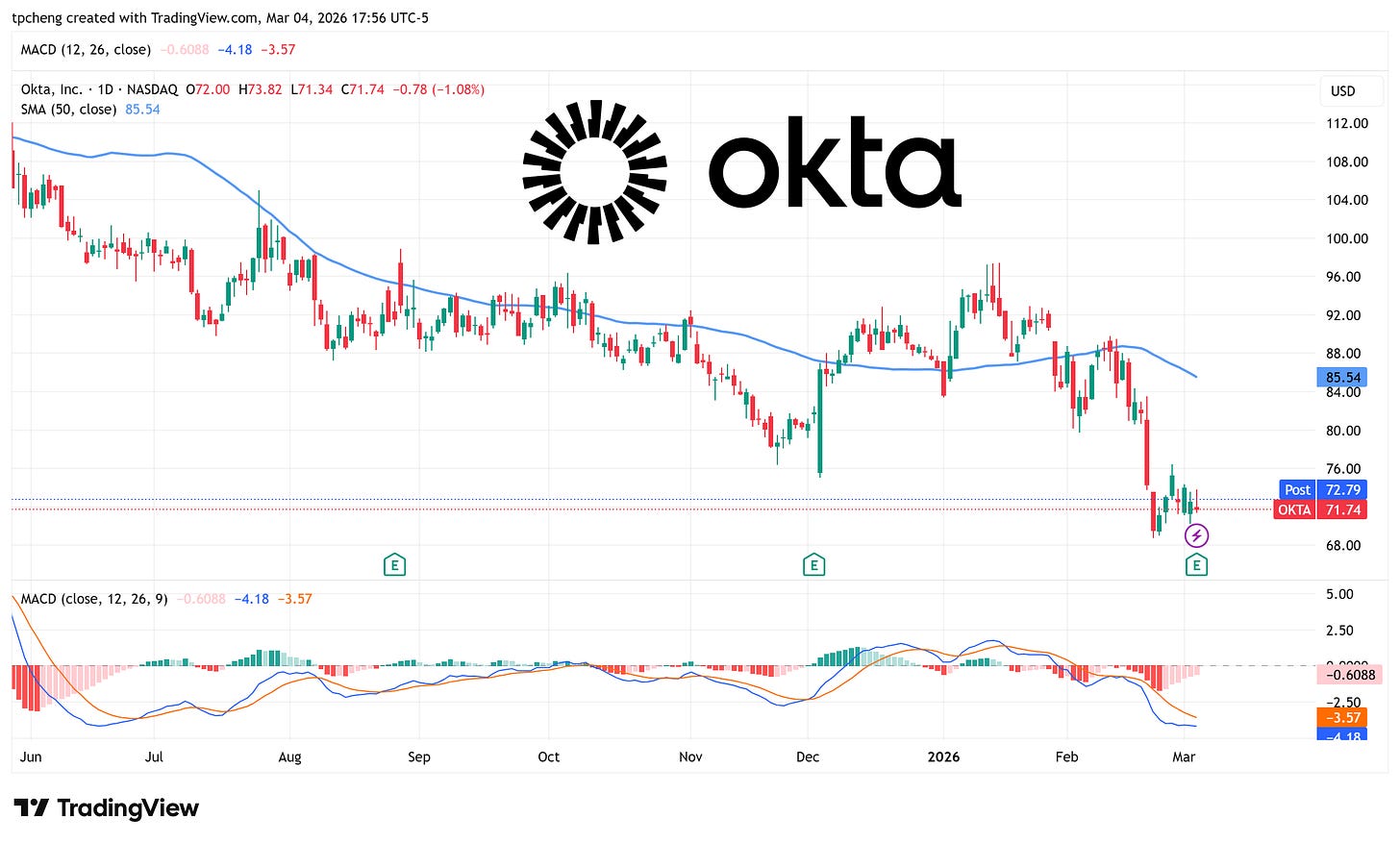The image size is (1400, 843).
Task: Click the purple lightning bolt event icon
Action: click(1196, 535)
